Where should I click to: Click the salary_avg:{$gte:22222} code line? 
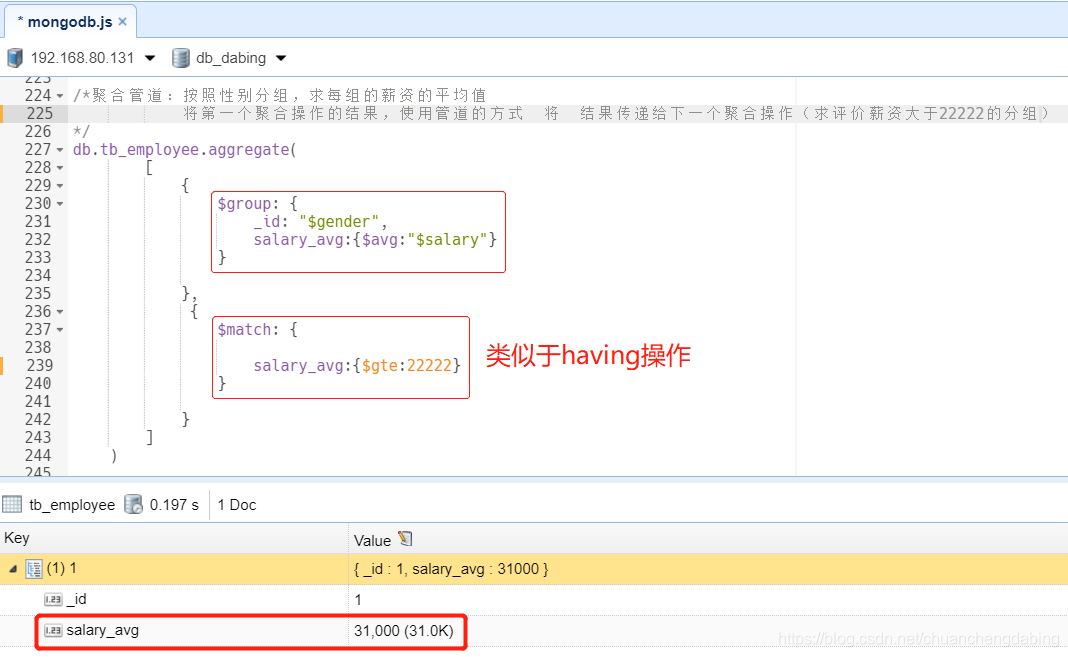click(x=357, y=366)
